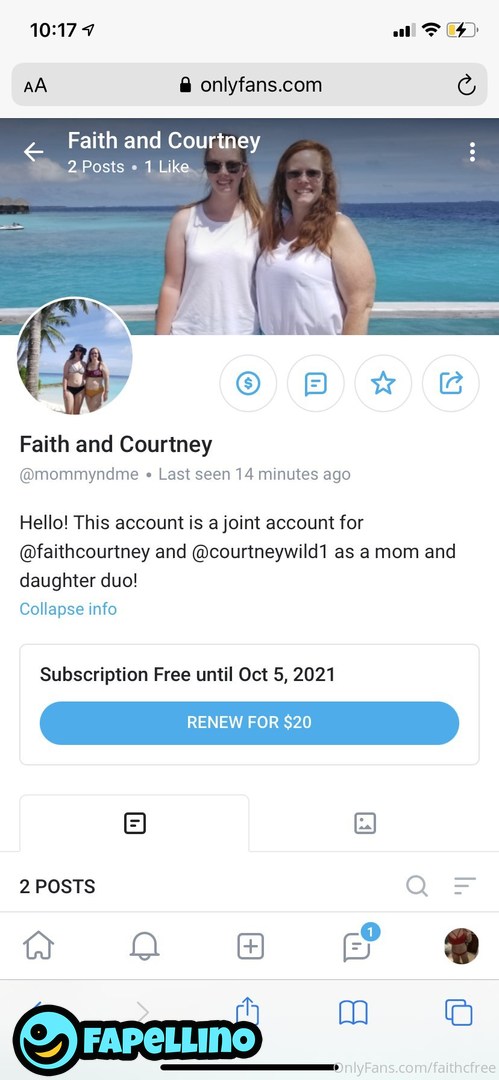The image size is (499, 1080).
Task: Message the creator via chat icon
Action: 316,384
